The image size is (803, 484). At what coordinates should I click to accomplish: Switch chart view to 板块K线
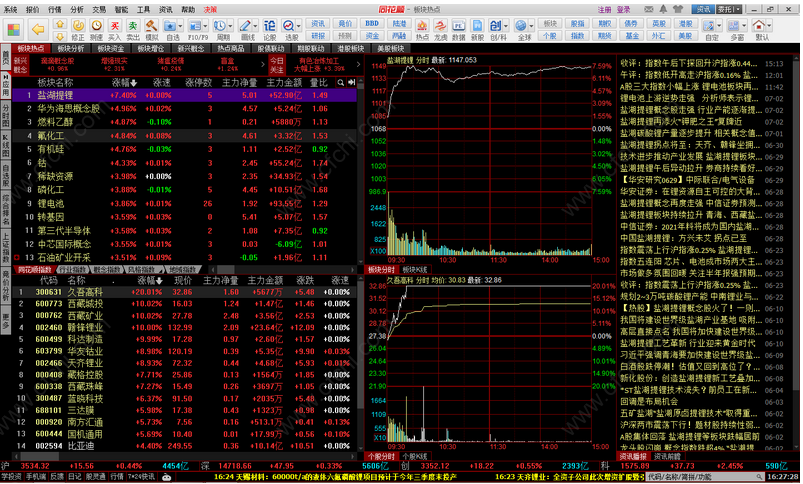pos(414,269)
